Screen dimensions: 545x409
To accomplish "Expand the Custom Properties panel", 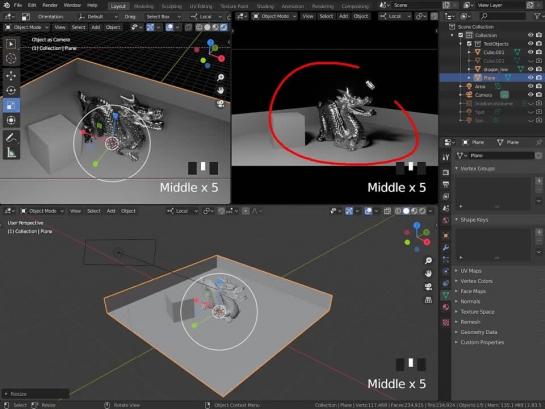I will [x=482, y=342].
